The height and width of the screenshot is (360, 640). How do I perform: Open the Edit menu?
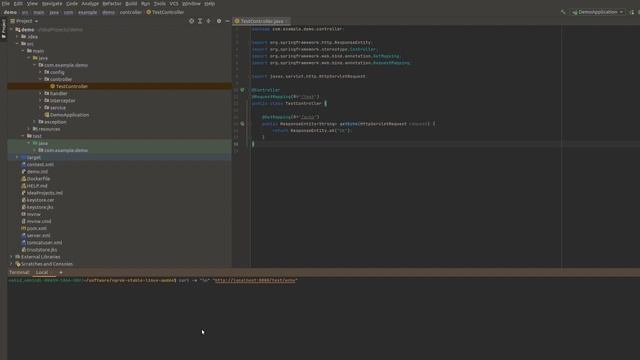[18, 4]
